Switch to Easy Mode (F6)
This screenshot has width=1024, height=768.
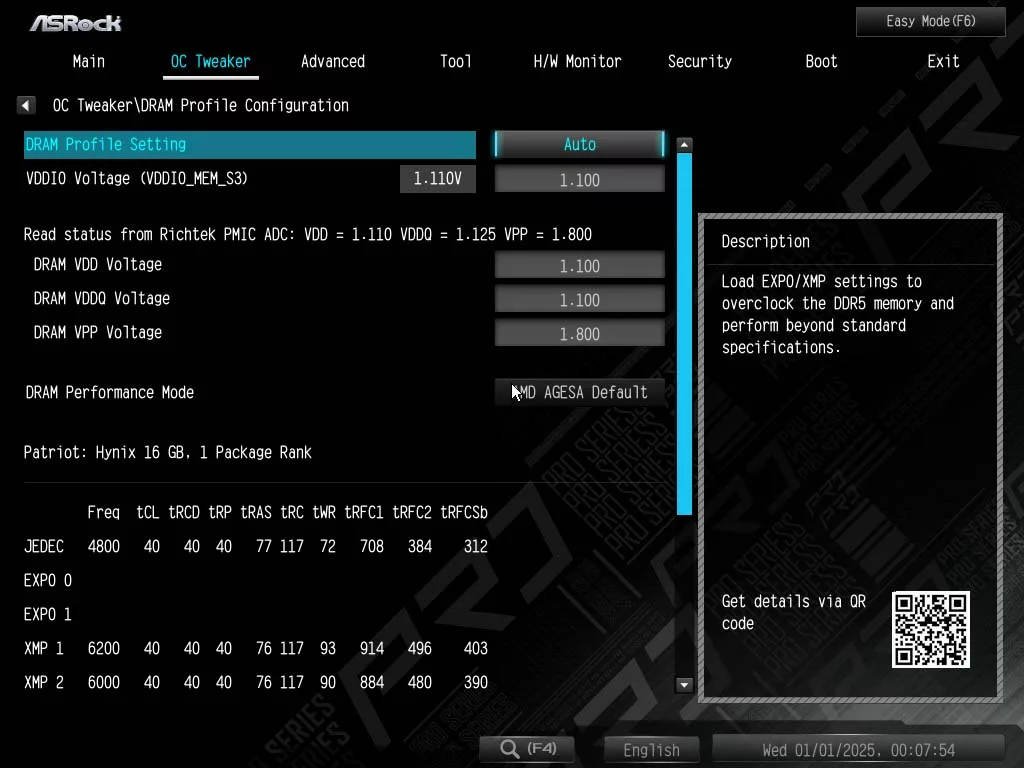930,21
